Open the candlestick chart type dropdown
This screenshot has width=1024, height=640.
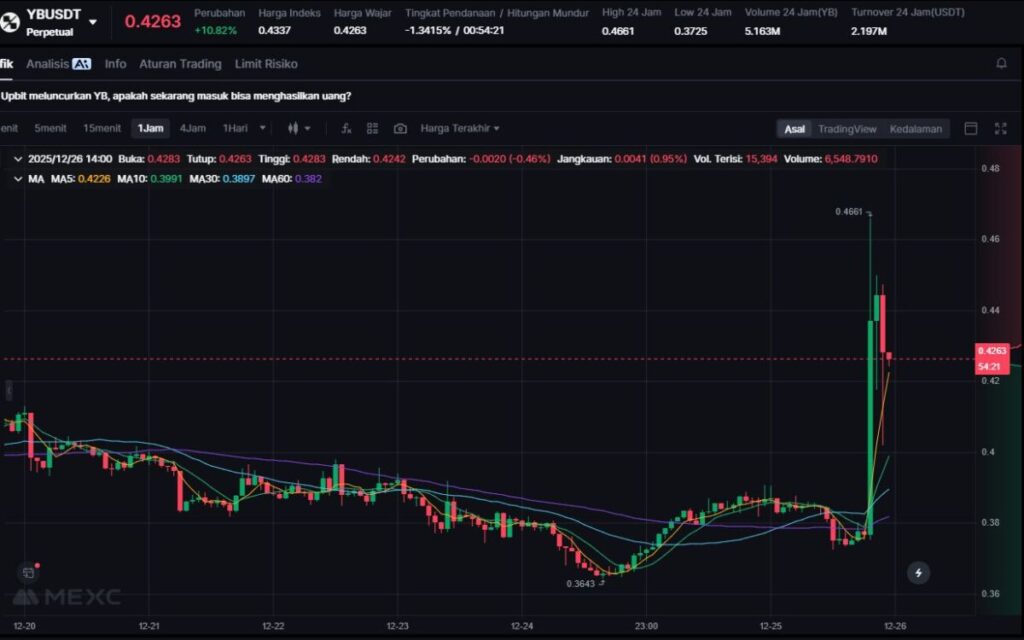[299, 128]
